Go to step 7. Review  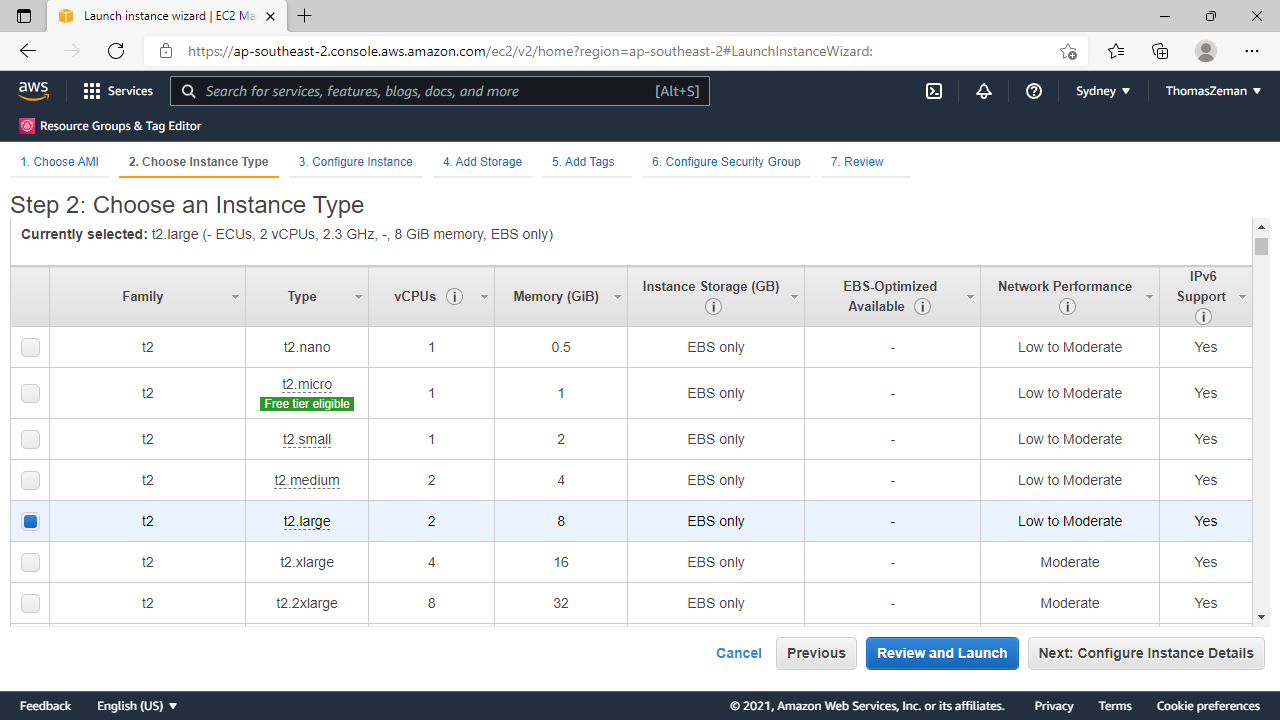[x=857, y=162]
